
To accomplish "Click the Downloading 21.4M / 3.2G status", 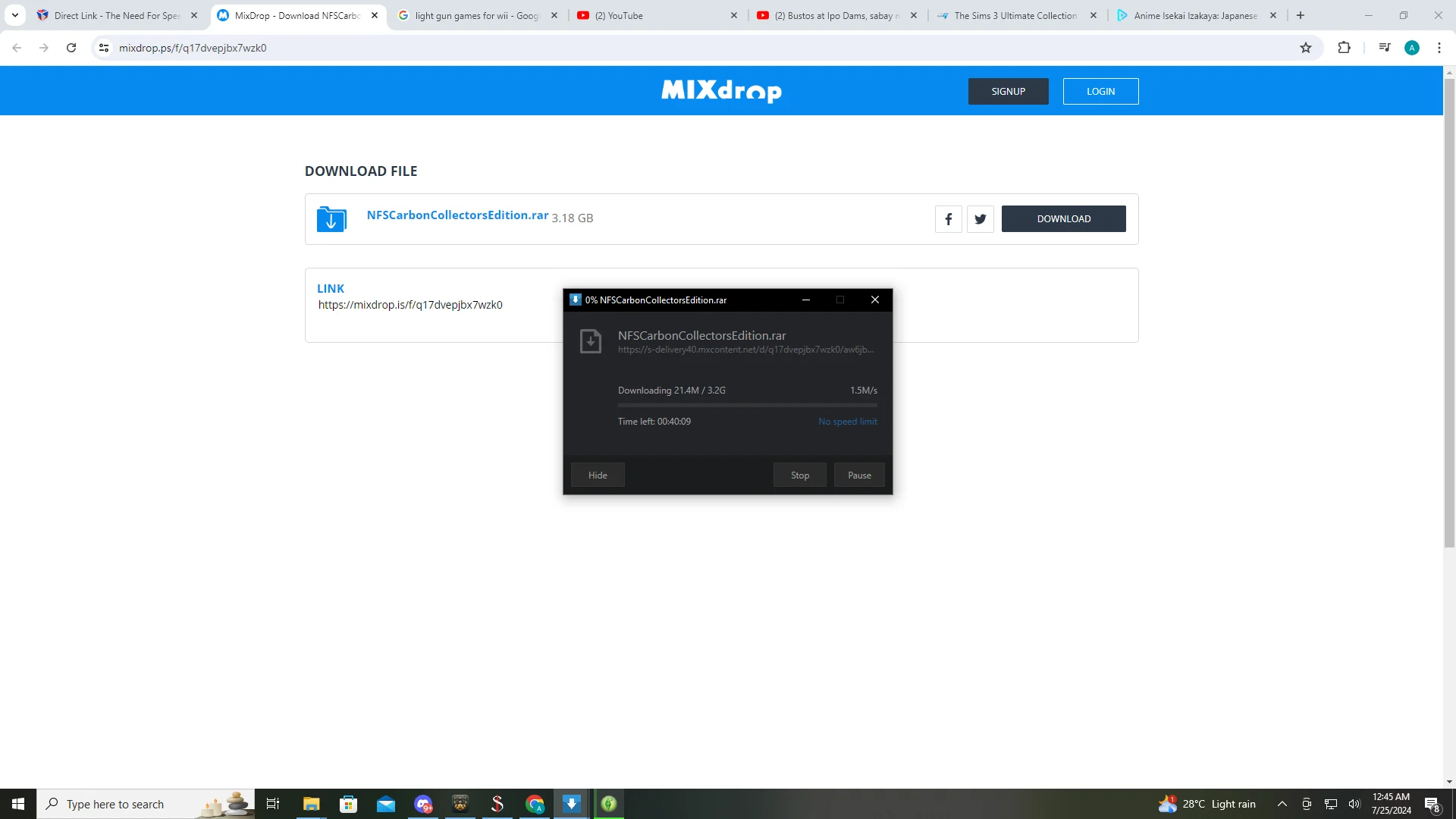I will [672, 391].
